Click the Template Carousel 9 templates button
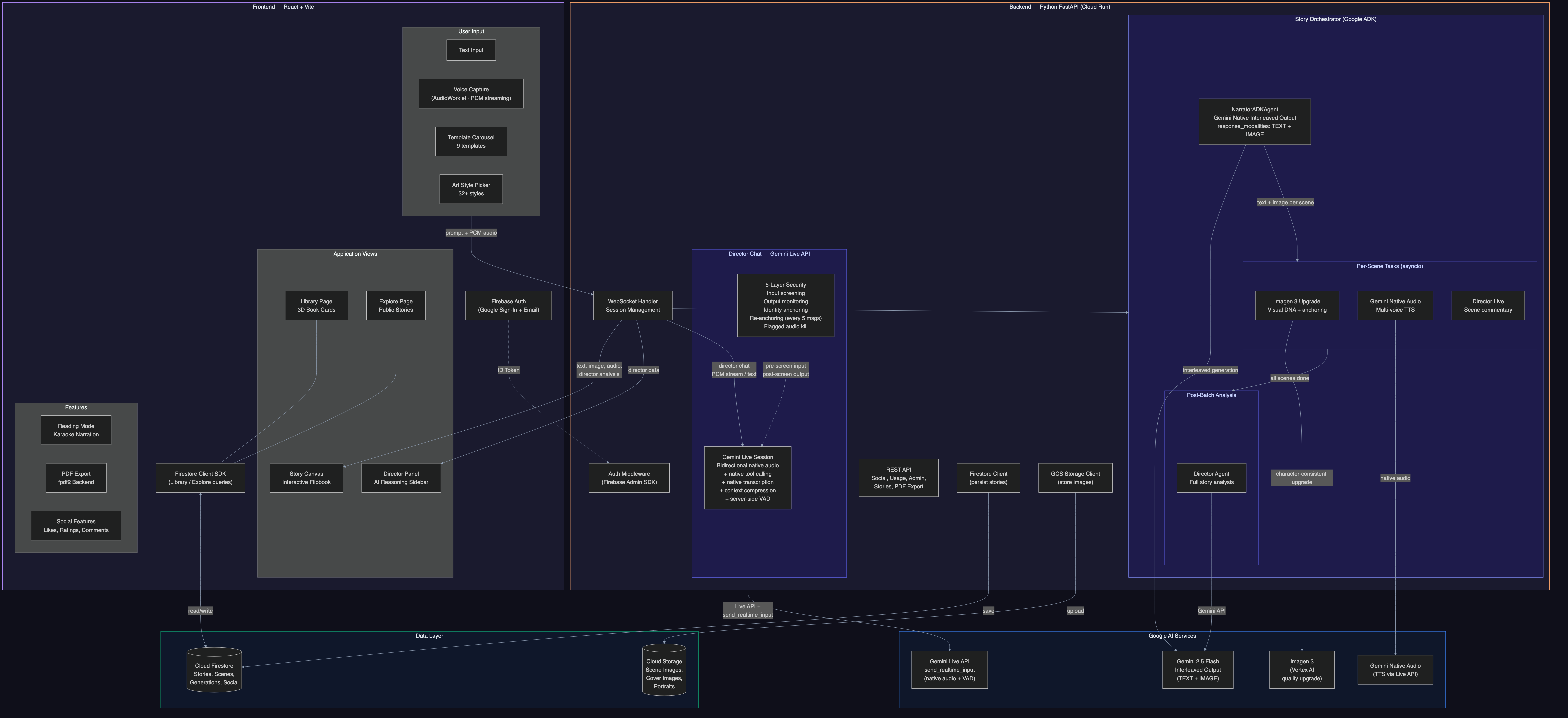This screenshot has height=718, width=1568. pyautogui.click(x=471, y=141)
